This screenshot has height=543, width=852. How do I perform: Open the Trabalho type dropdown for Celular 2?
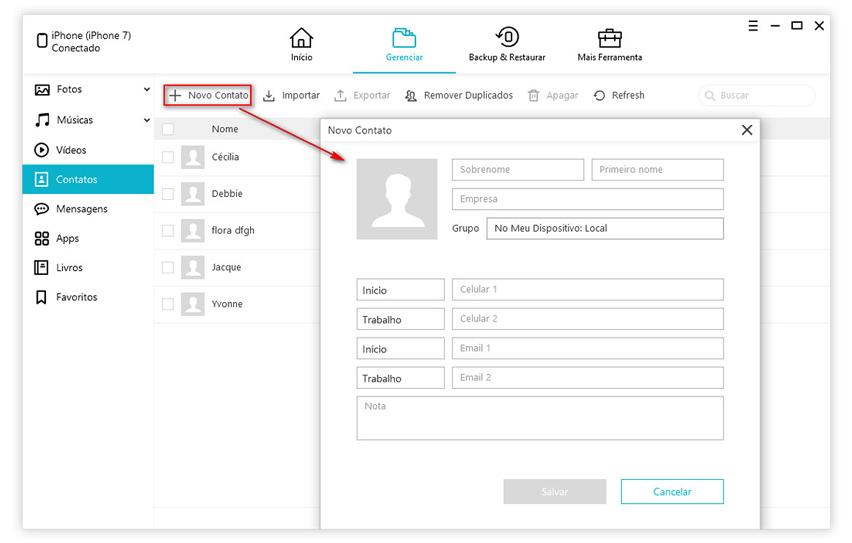[400, 319]
